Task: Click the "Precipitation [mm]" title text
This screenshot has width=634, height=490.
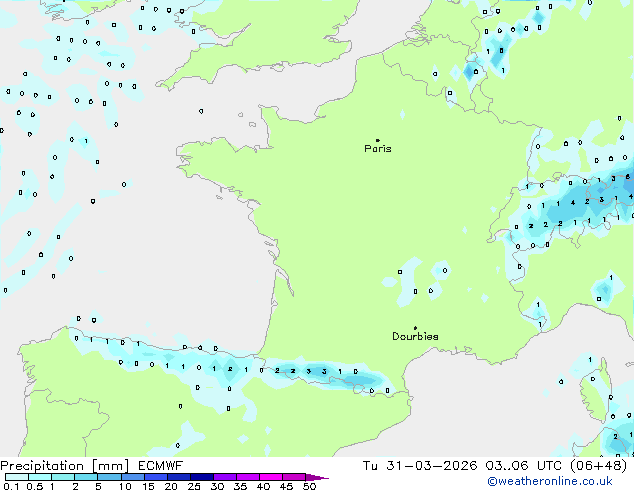Action: pyautogui.click(x=65, y=466)
